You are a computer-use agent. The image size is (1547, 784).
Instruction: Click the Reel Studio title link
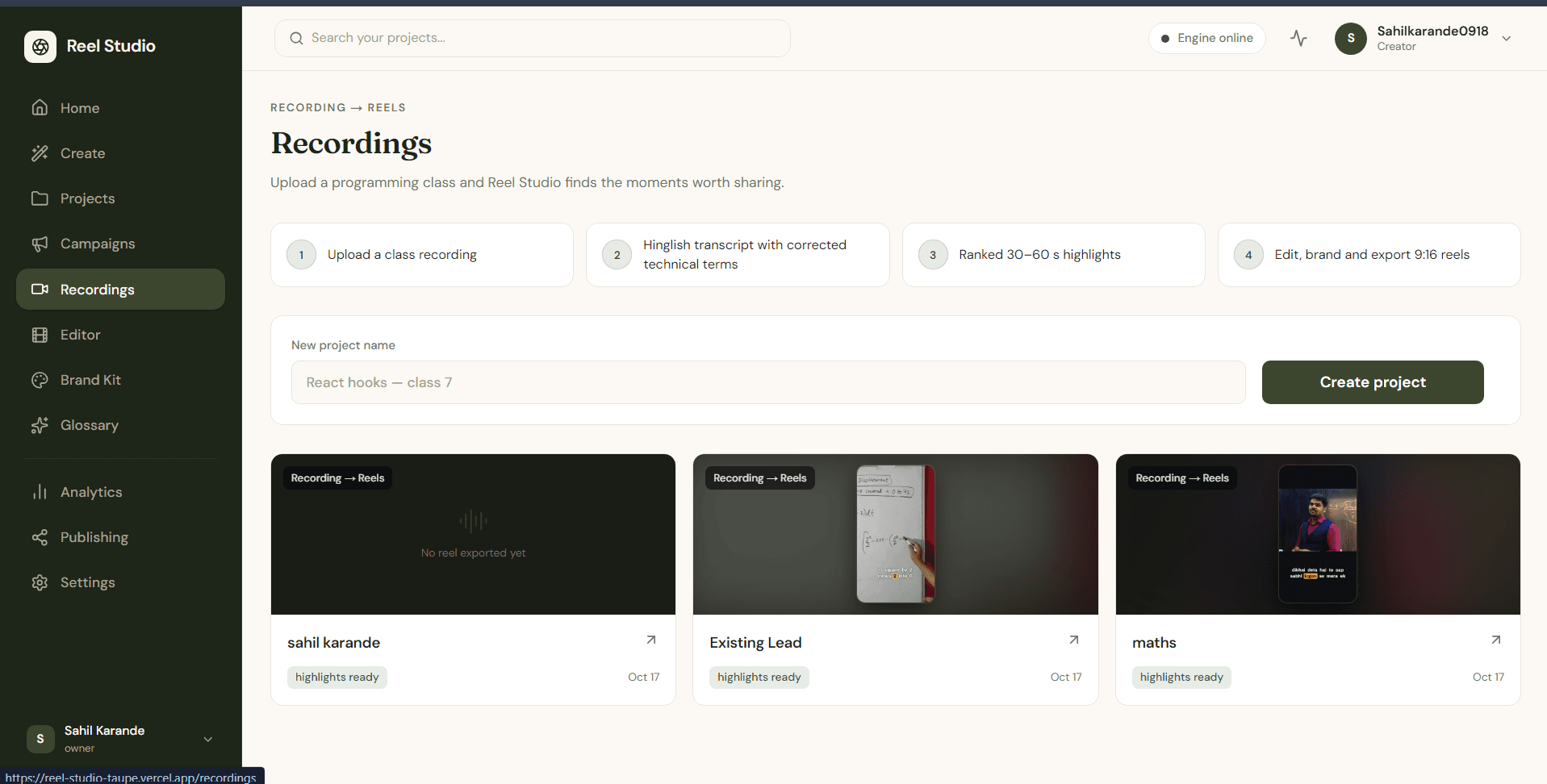[111, 46]
